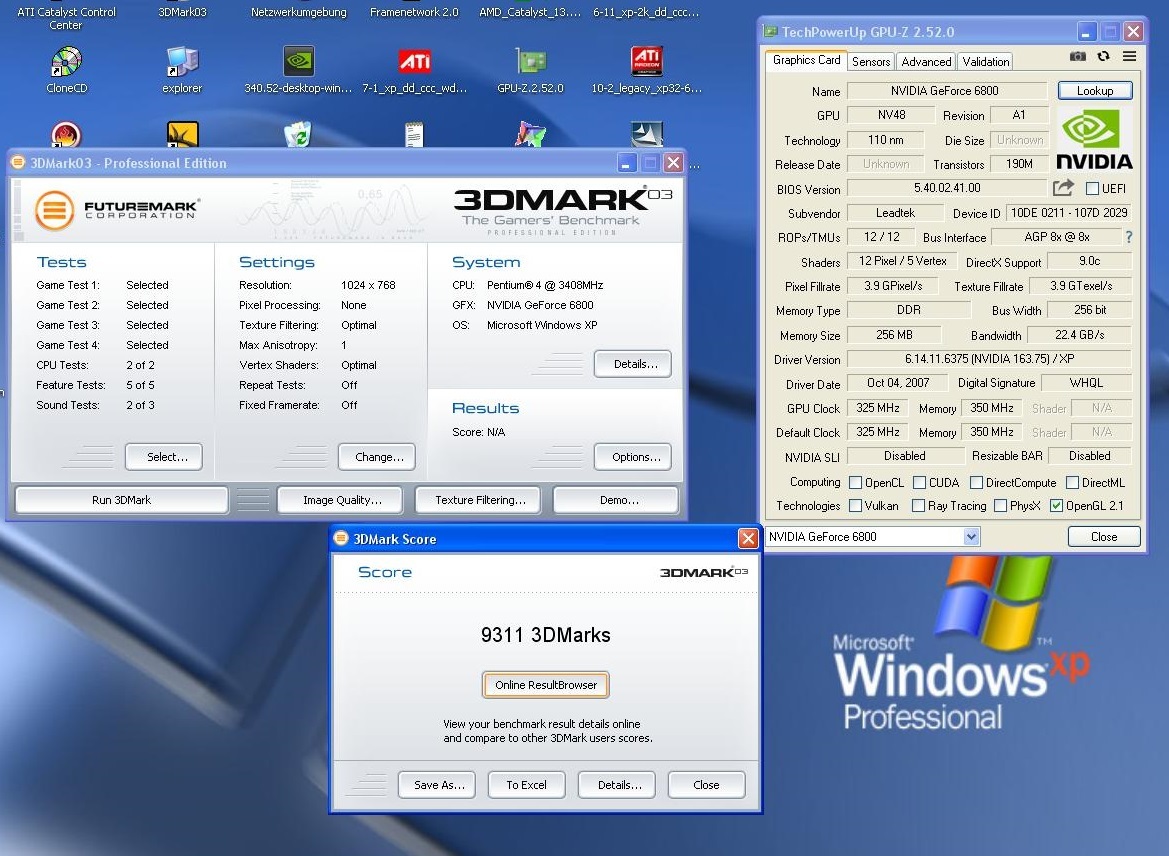
Task: Click the Close button in GPU-Z
Action: pyautogui.click(x=1104, y=537)
